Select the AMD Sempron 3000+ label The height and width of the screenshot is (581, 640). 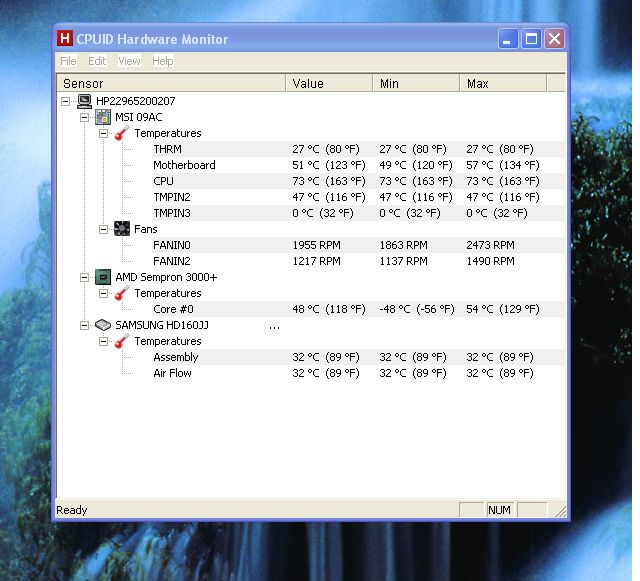pos(166,277)
